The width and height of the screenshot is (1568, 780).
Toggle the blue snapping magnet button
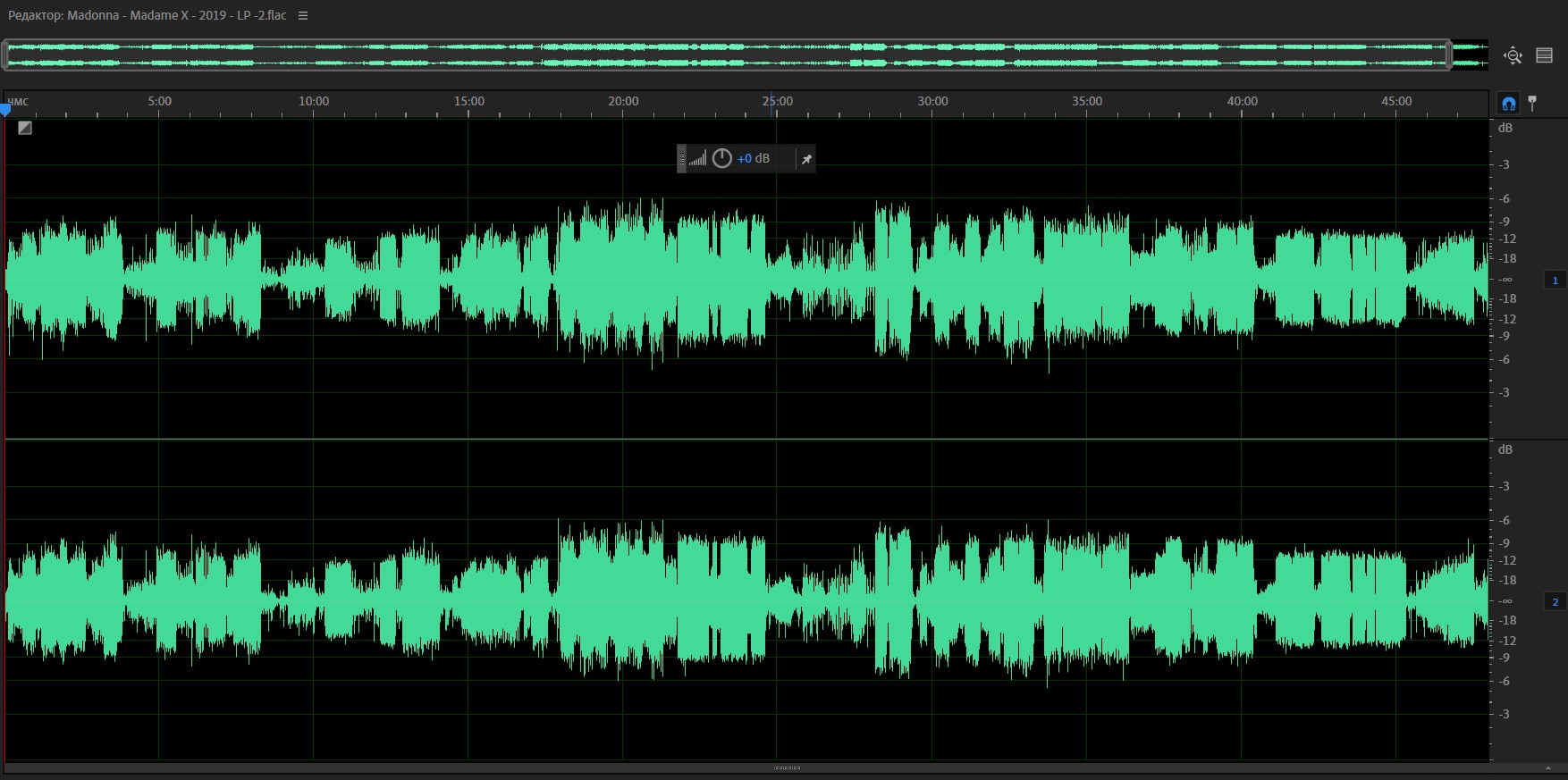tap(1509, 104)
